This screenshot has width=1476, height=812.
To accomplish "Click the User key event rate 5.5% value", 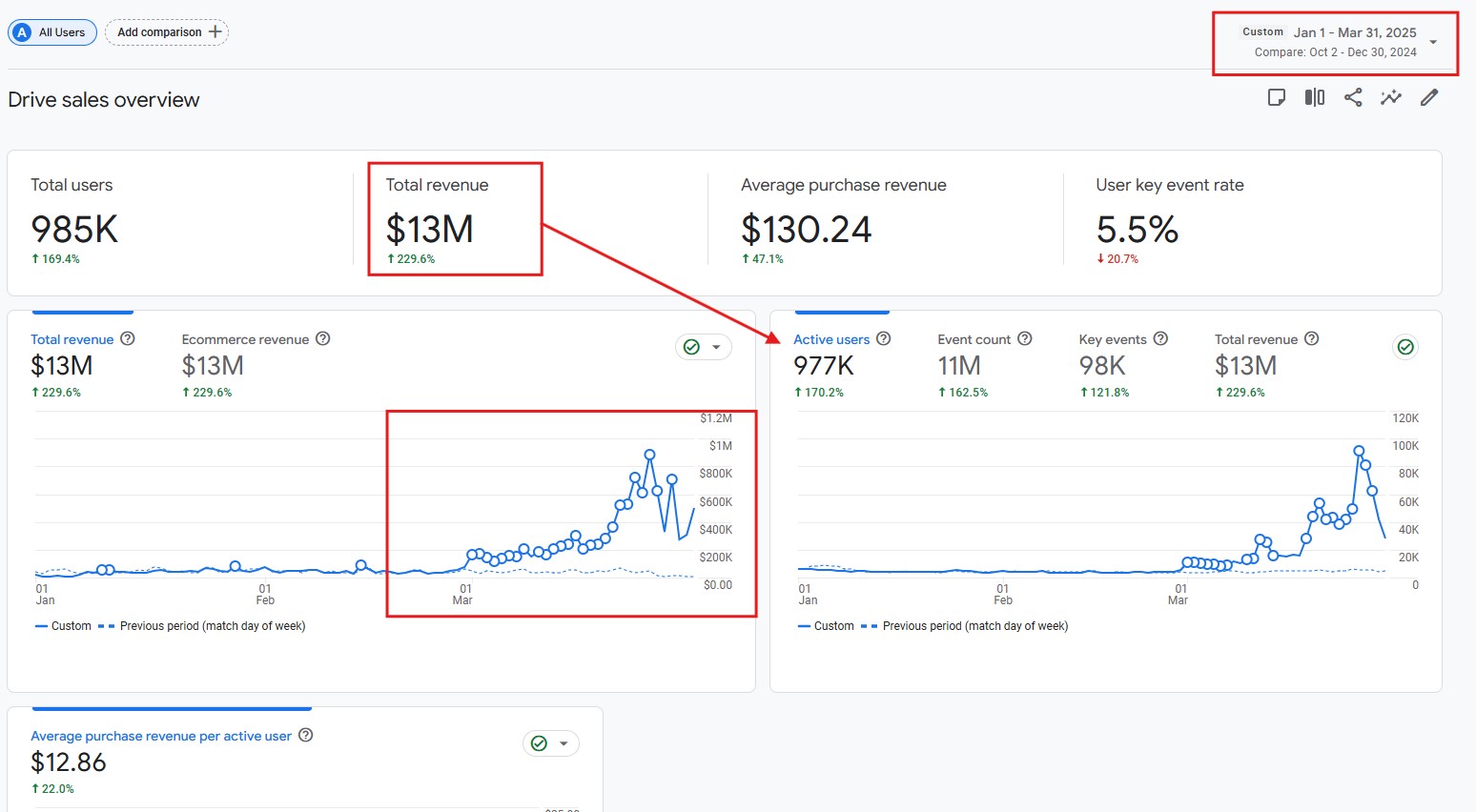I will (x=1138, y=230).
